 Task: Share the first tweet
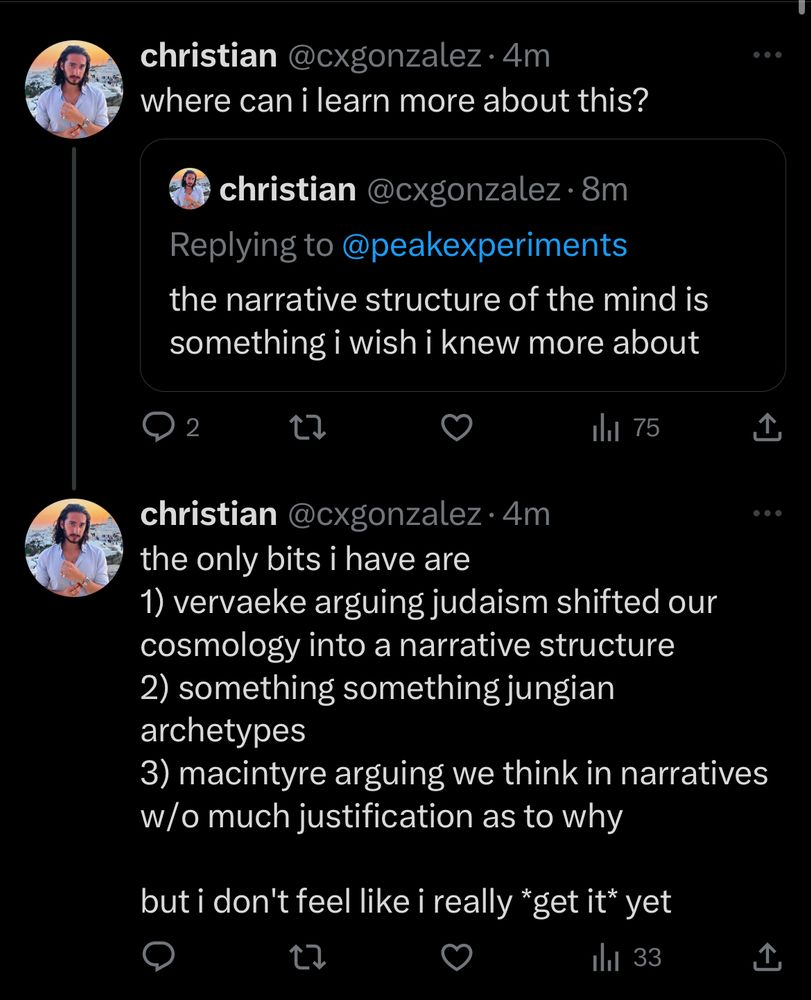[766, 428]
